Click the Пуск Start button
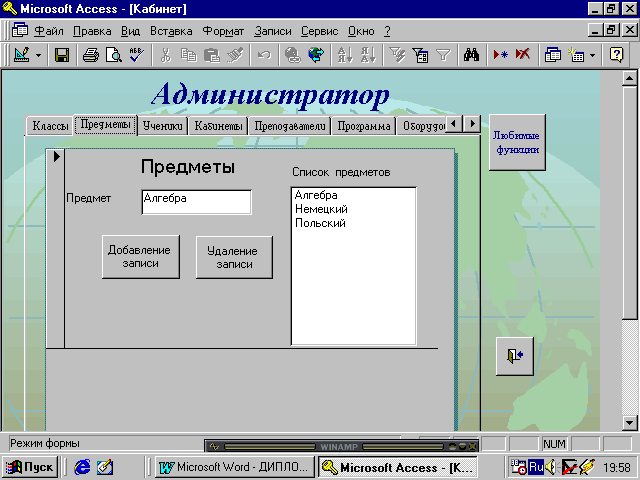The image size is (640, 480). coord(30,467)
